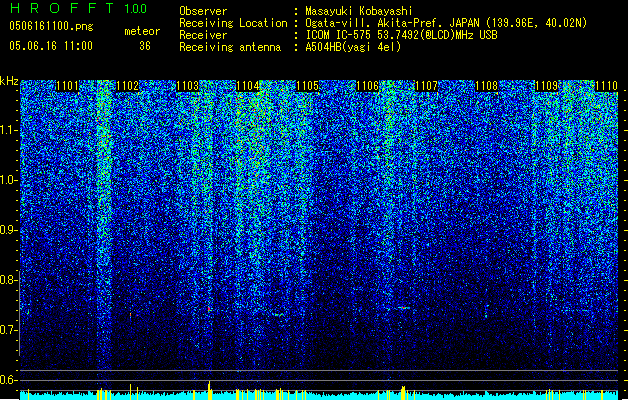This screenshot has height=400, width=629.
Task: Select the filename 0506161100.png
Action: coord(51,27)
